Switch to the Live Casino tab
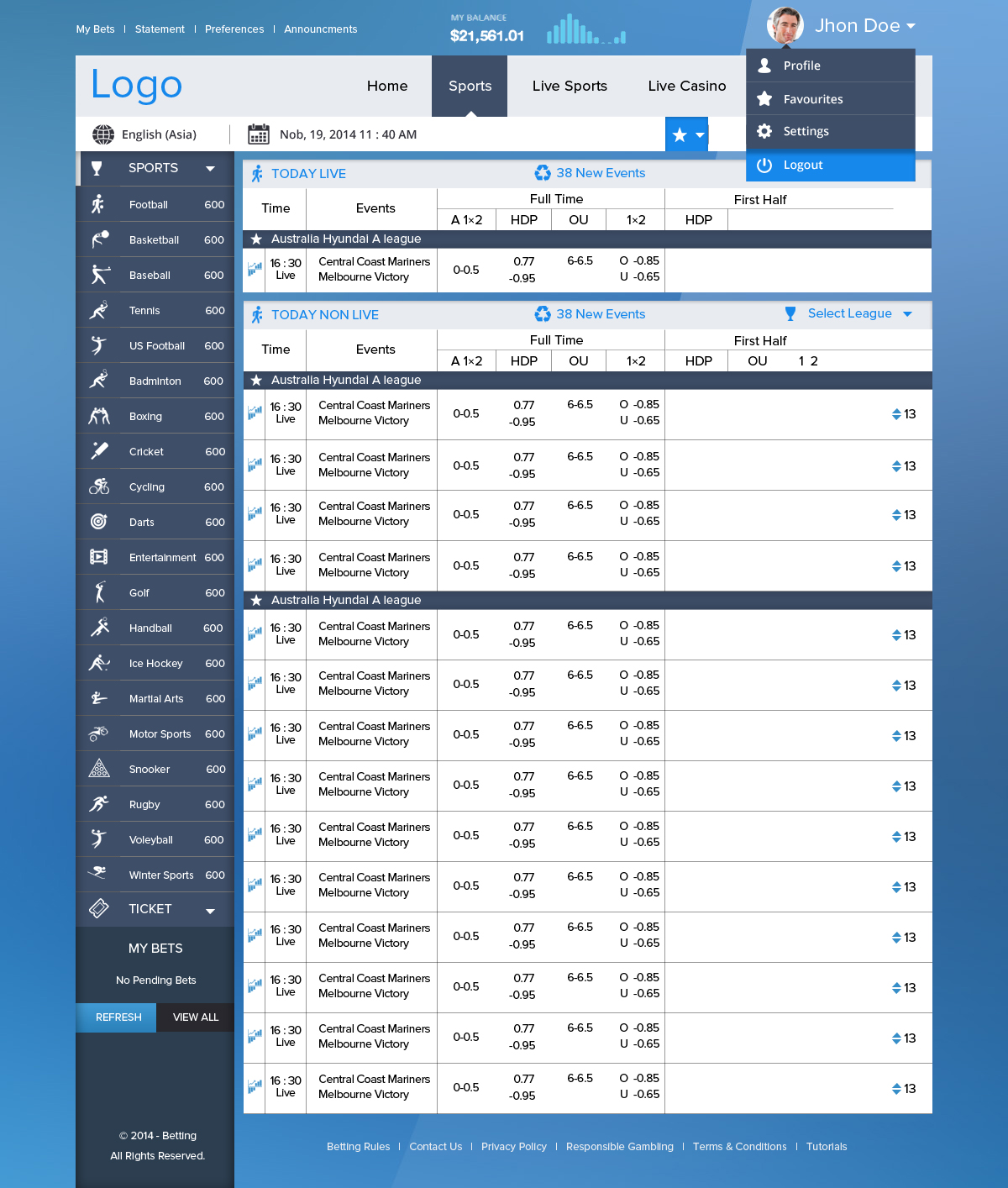Viewport: 1008px width, 1188px height. pyautogui.click(x=686, y=86)
